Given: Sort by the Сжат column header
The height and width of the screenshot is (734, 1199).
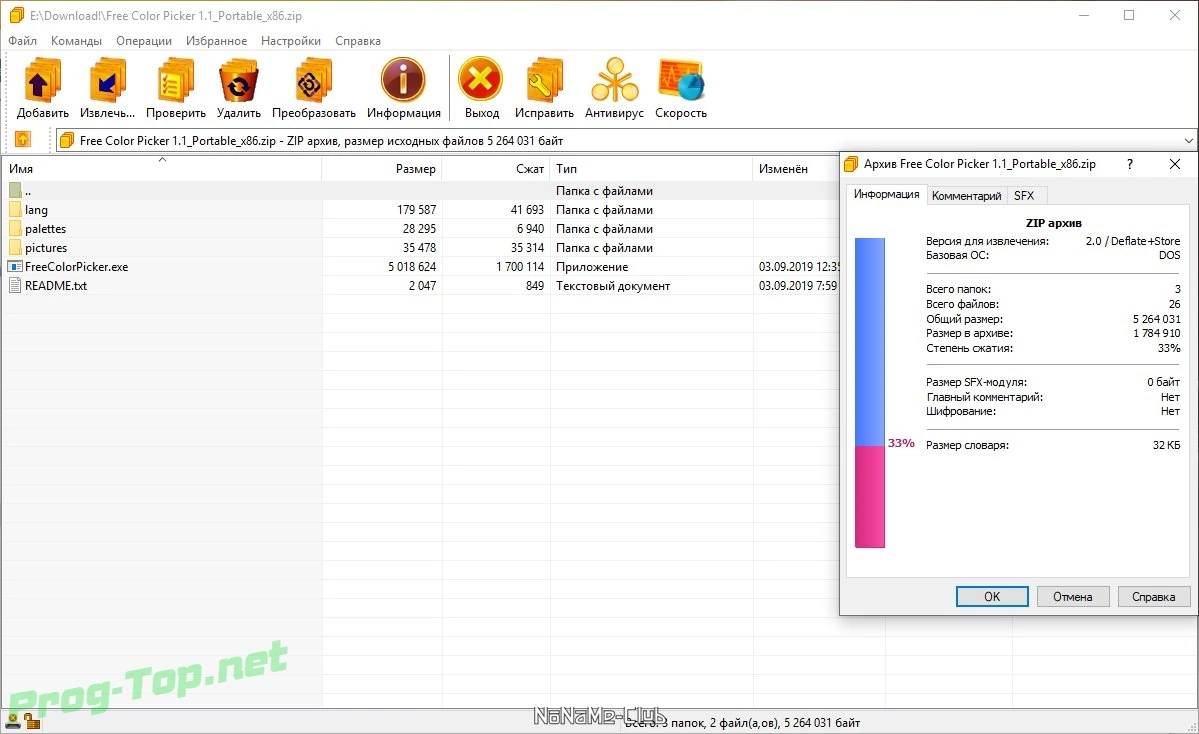Looking at the screenshot, I should [x=496, y=168].
